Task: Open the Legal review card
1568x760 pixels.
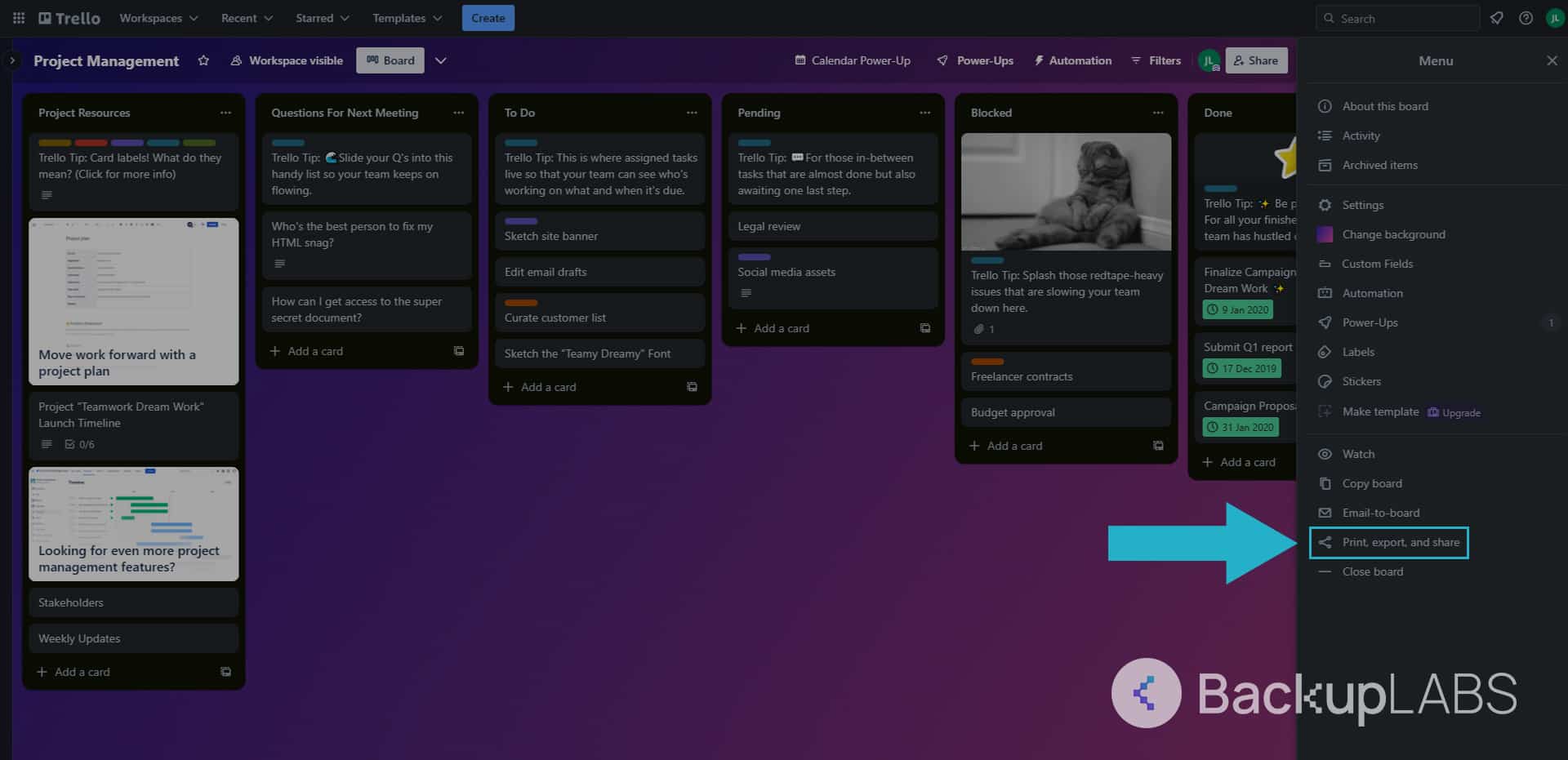Action: point(833,226)
